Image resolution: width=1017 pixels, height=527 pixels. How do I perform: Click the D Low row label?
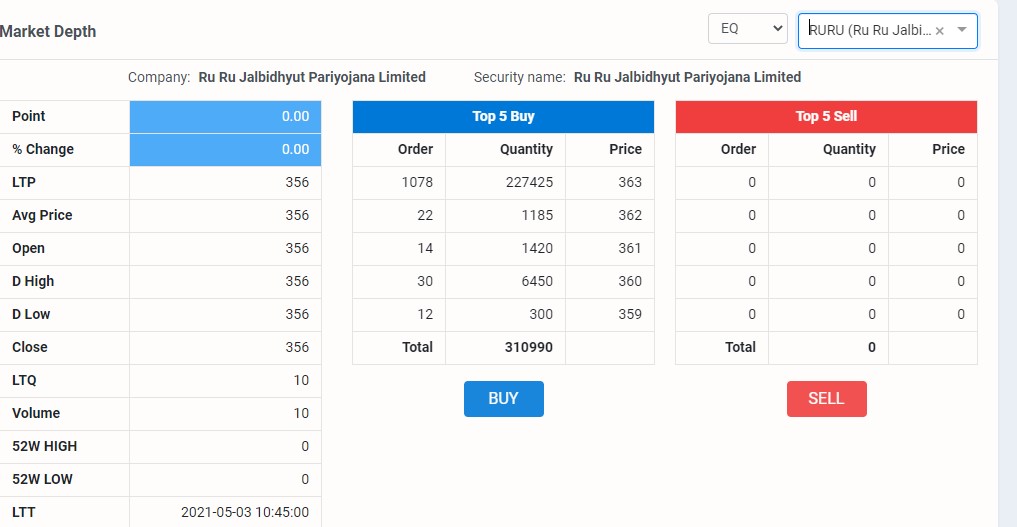[x=31, y=315]
